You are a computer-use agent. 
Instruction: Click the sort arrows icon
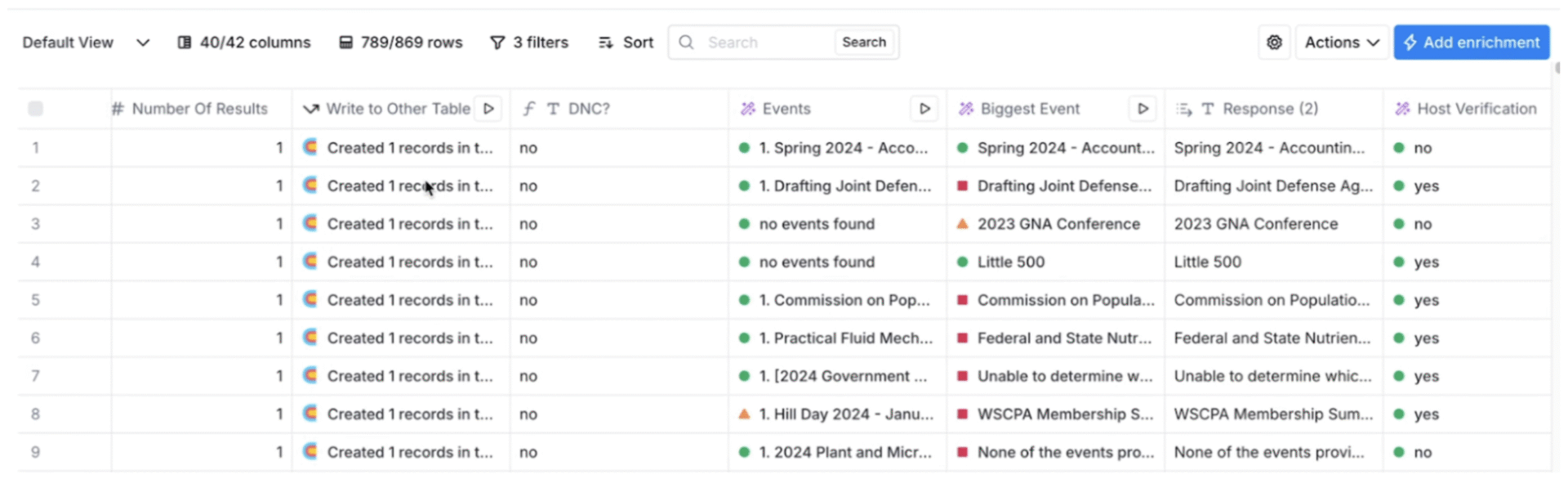point(605,43)
